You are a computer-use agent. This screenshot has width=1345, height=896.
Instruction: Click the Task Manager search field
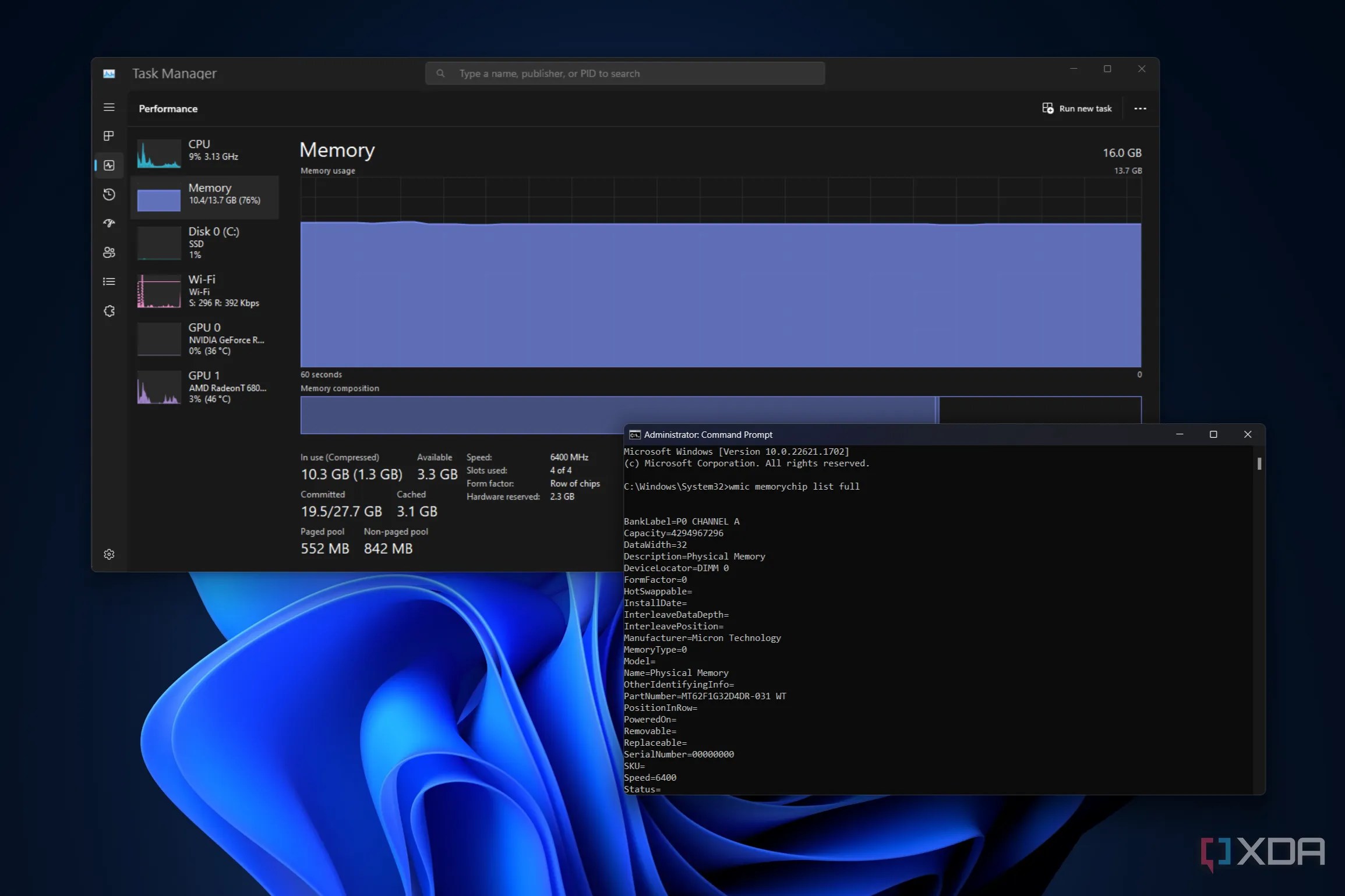(x=624, y=73)
